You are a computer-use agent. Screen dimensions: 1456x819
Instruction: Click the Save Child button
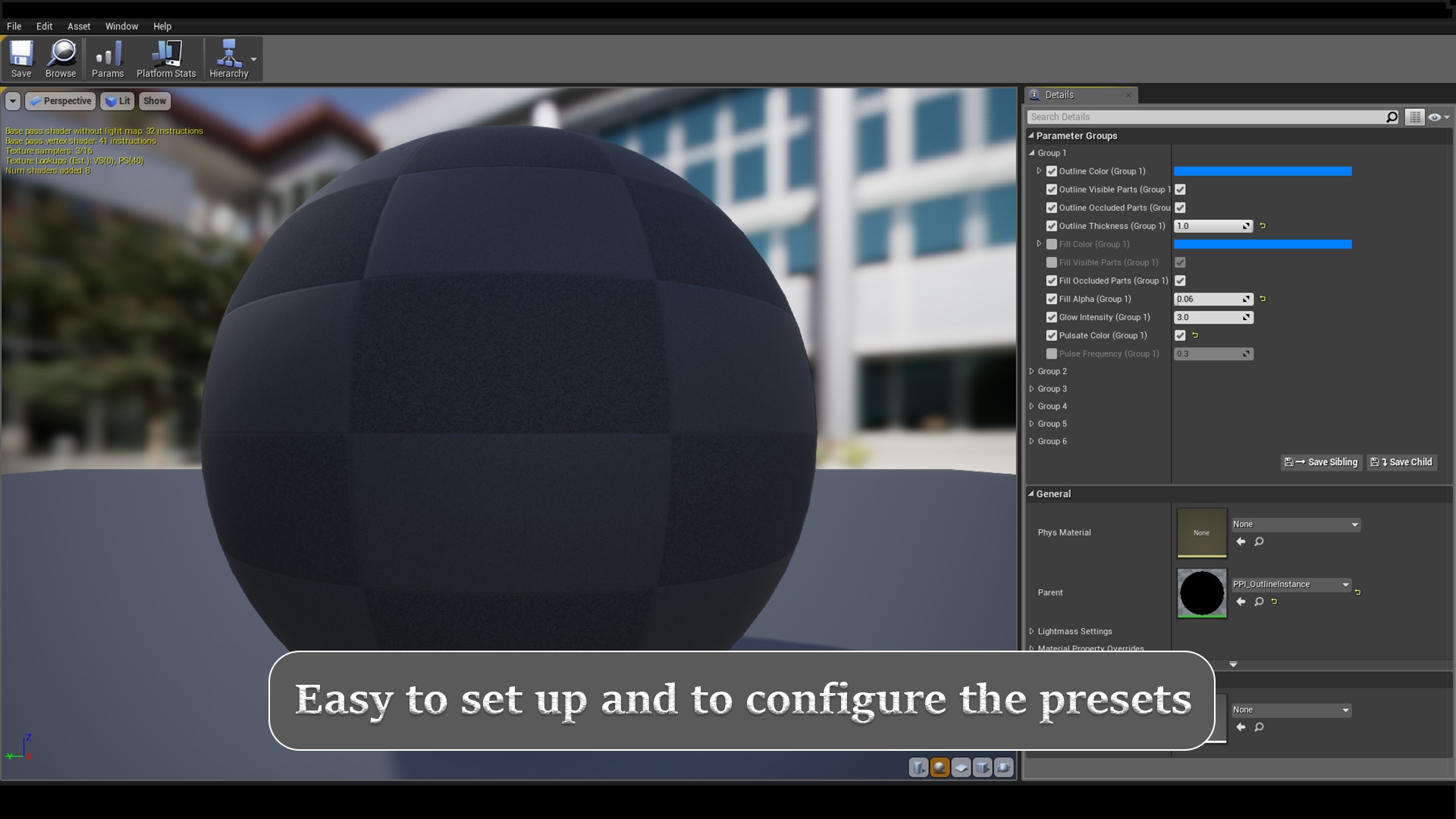[x=1401, y=462]
